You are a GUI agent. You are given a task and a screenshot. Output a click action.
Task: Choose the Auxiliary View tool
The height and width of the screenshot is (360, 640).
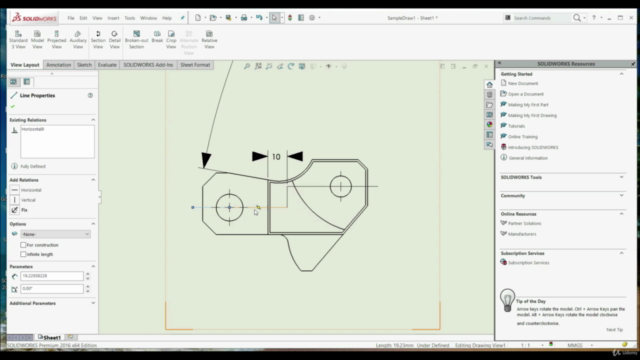[78, 40]
